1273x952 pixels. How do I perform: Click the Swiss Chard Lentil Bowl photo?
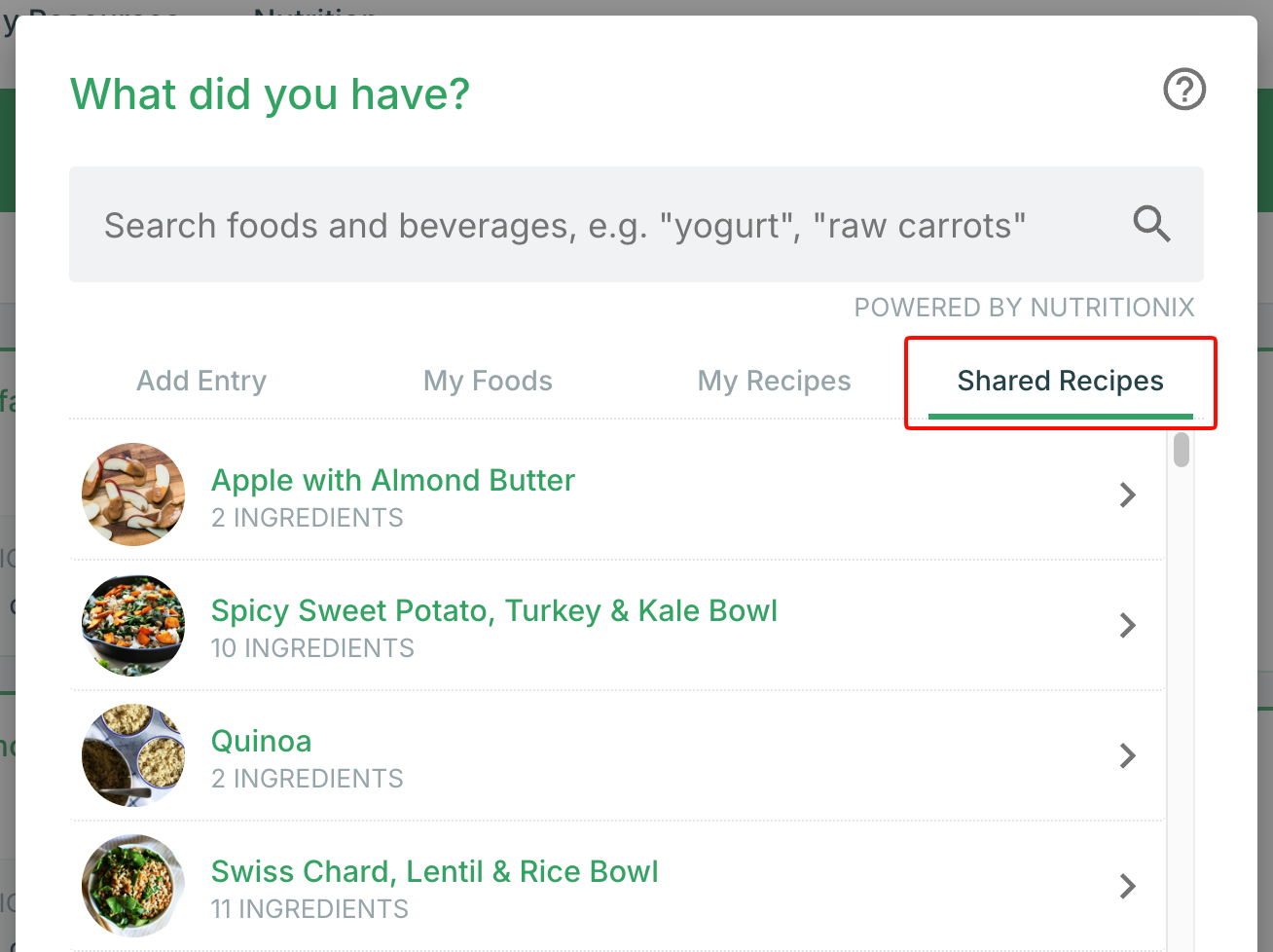(x=133, y=886)
